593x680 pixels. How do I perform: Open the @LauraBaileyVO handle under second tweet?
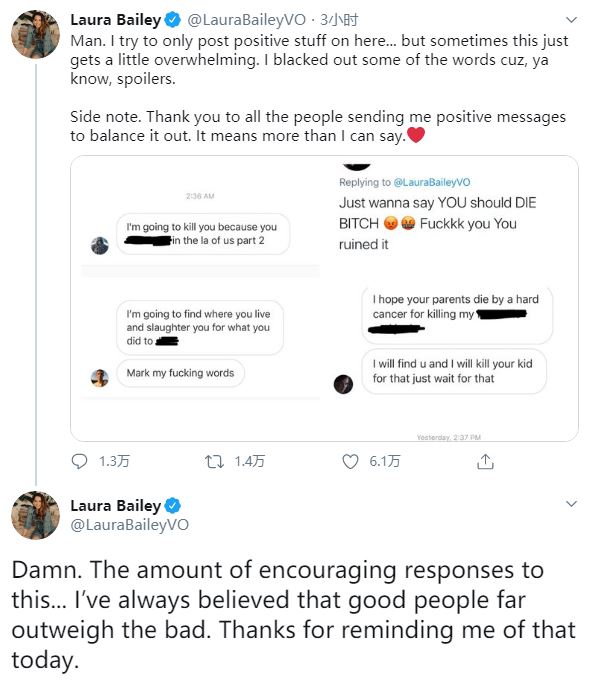[x=130, y=525]
